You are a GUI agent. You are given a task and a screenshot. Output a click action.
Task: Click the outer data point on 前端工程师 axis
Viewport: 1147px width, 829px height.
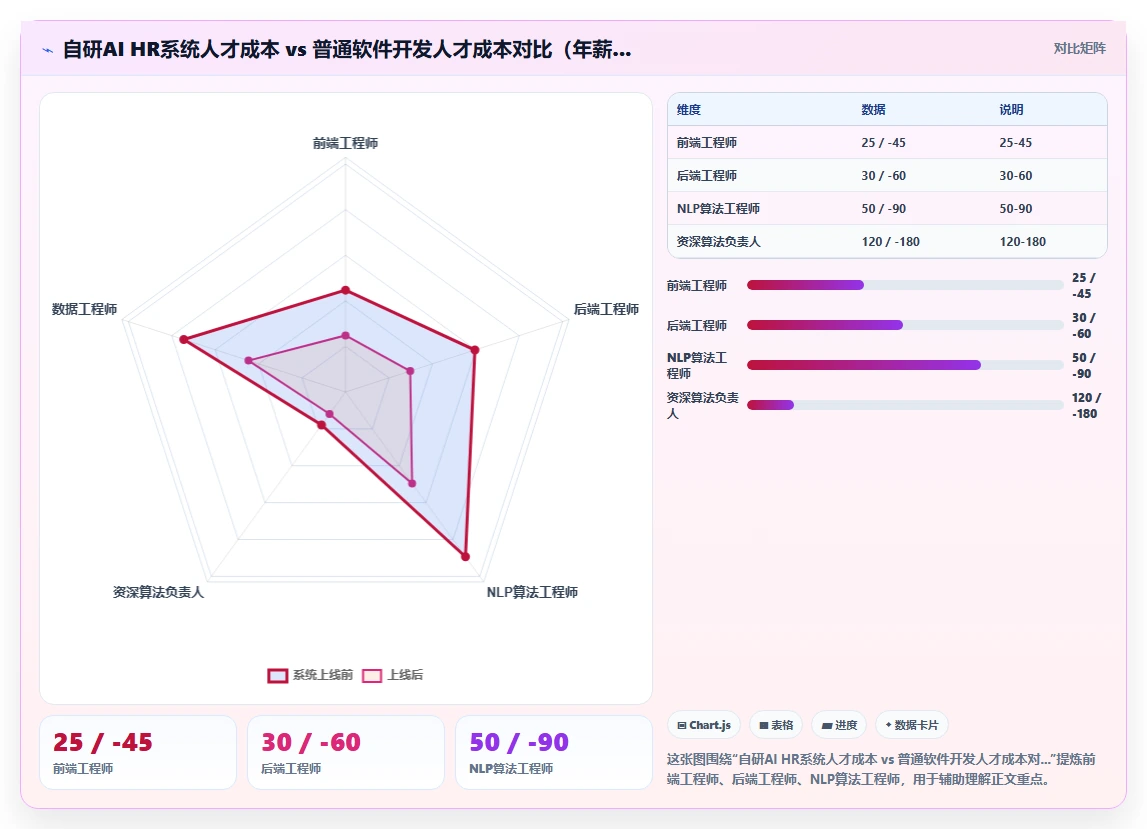[346, 290]
